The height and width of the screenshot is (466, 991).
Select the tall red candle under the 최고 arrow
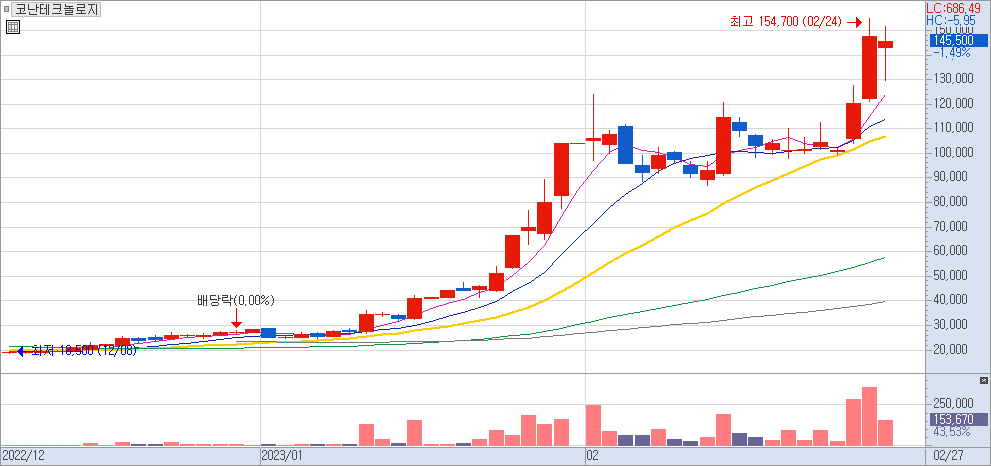869,66
